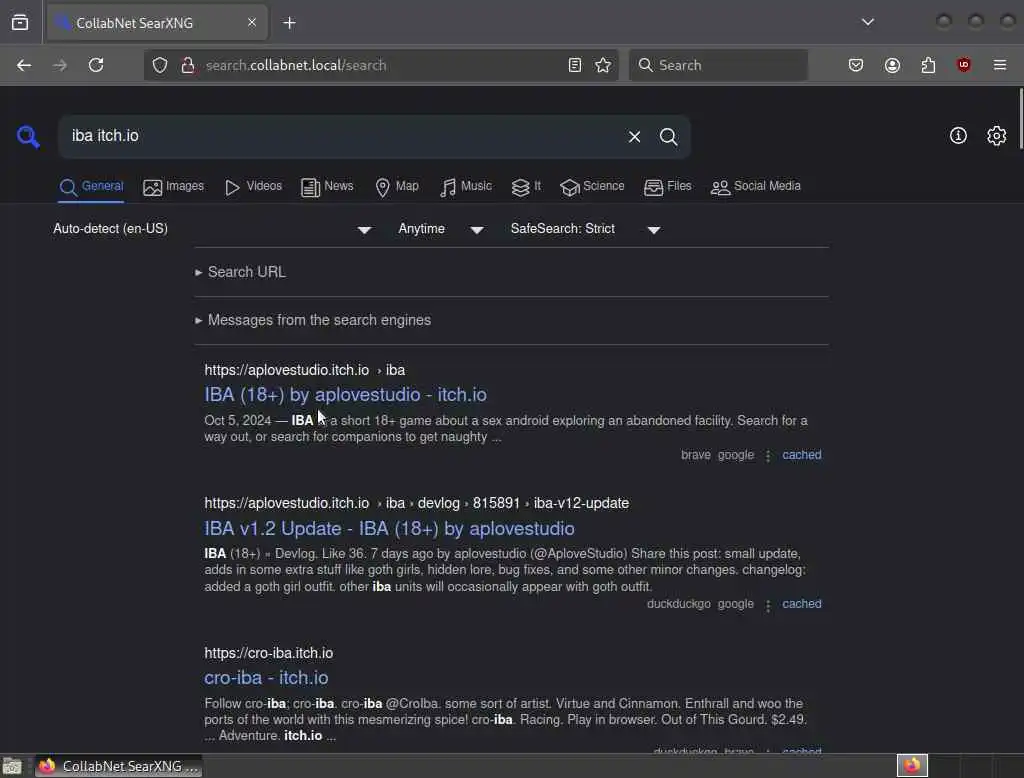Click the page vertical scrollbar
Screen dimensions: 1024x778
1019,120
